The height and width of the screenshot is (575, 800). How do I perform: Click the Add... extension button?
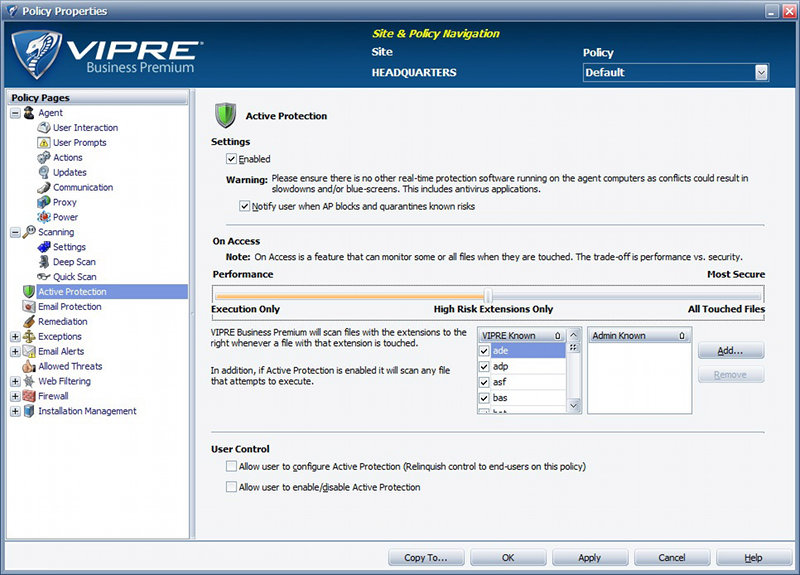coord(731,351)
